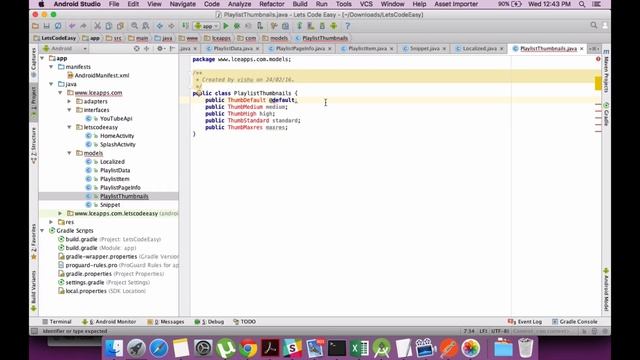Screen dimensions: 640x360
Task: Click the Find magnifier toolbar icon
Action: pos(134,26)
